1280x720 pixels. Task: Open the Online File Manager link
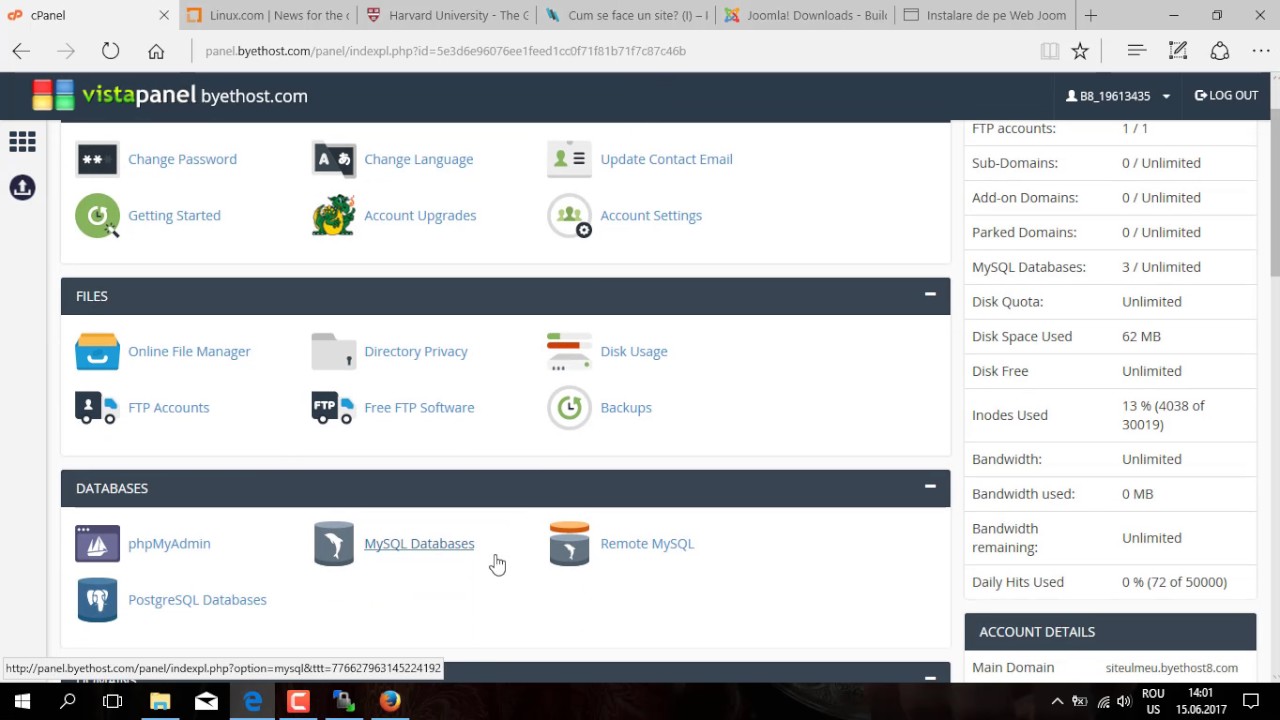(x=189, y=351)
